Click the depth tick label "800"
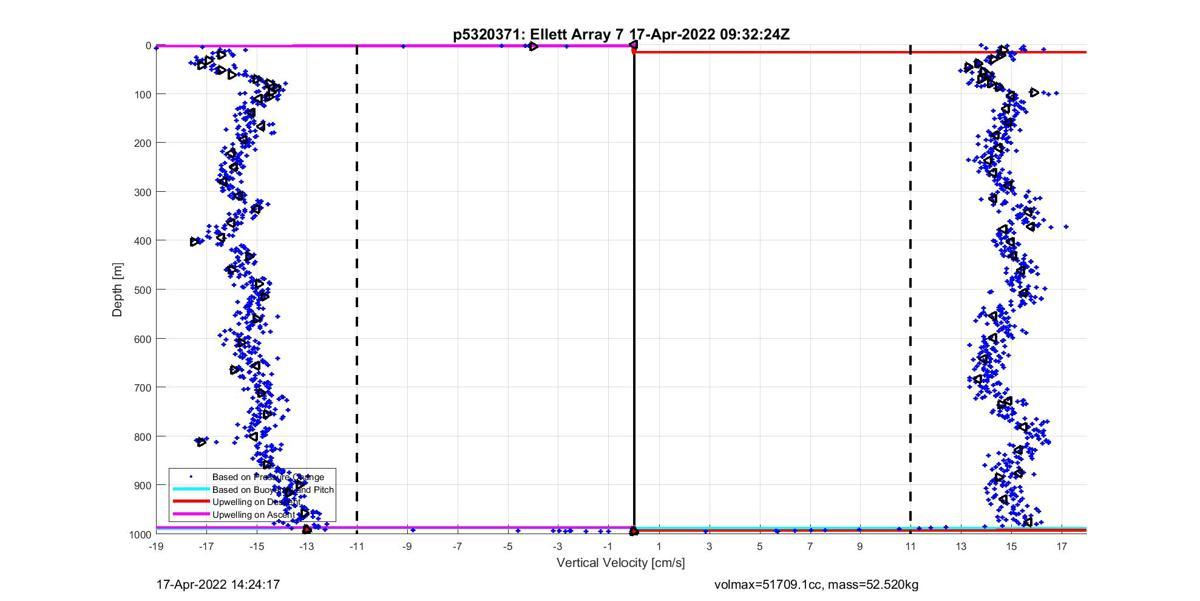This screenshot has height=601, width=1200. click(142, 437)
